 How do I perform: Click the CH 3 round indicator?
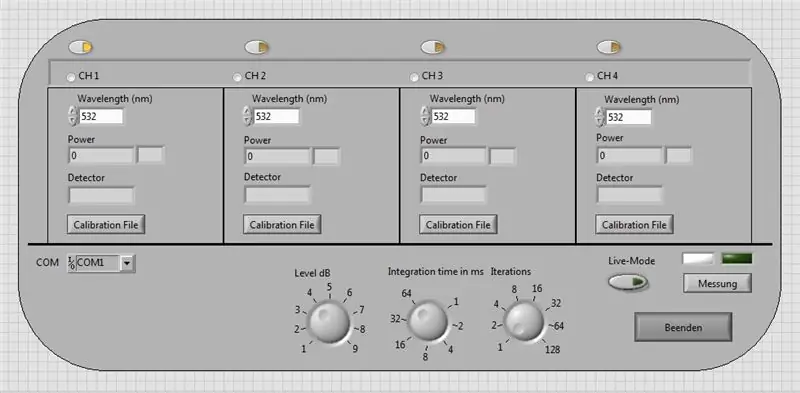pyautogui.click(x=414, y=77)
